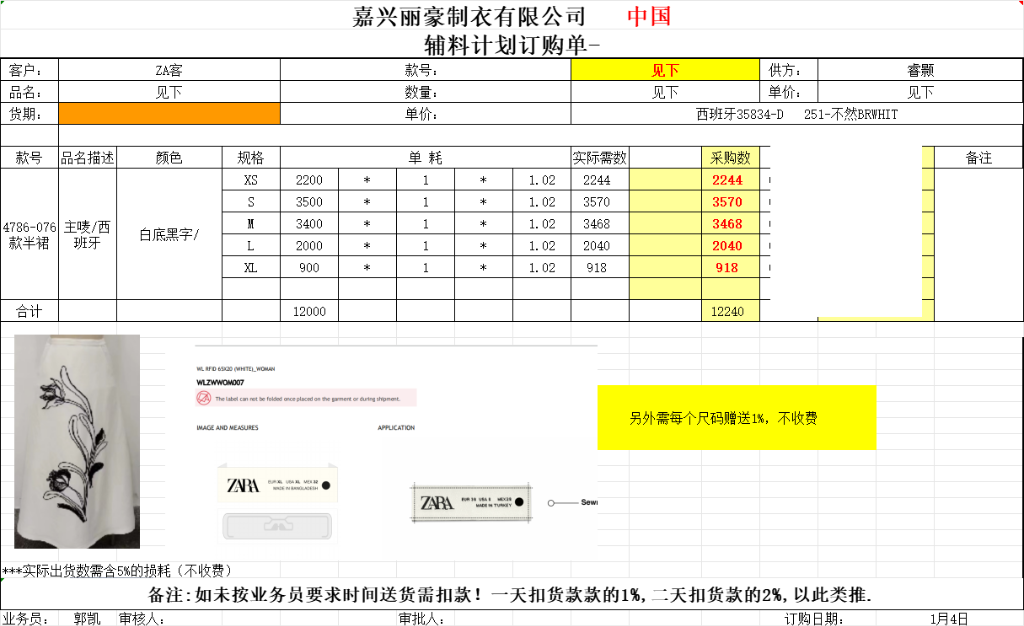The image size is (1024, 626).
Task: Select the ZARA label specification image
Action: click(395, 447)
